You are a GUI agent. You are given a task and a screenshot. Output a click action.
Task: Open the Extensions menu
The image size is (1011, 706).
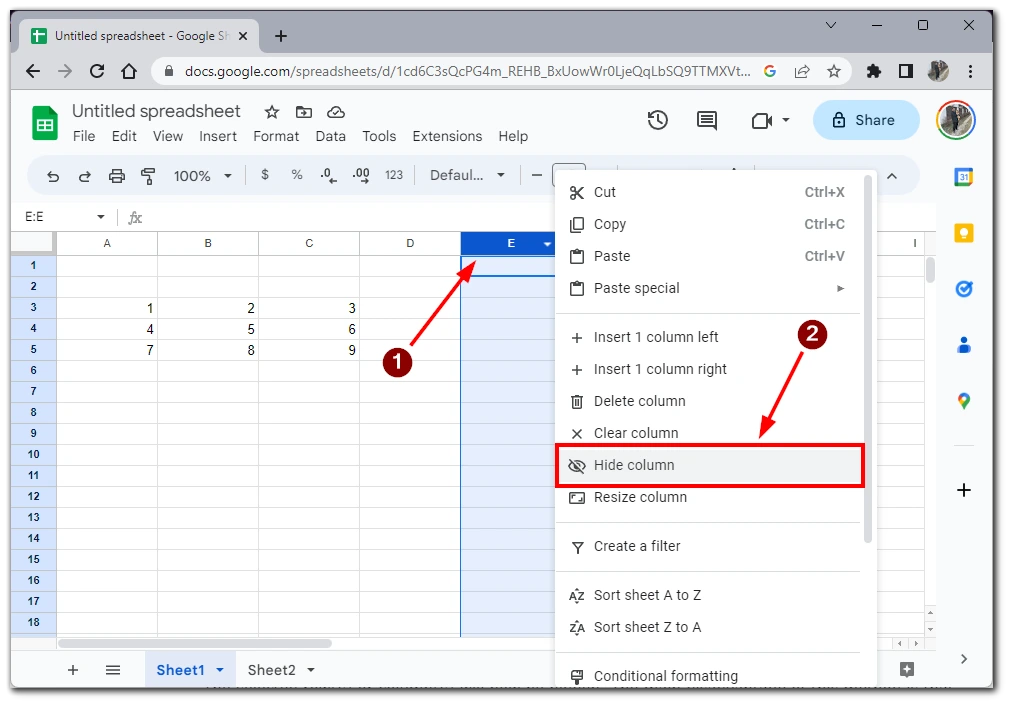[x=447, y=136]
